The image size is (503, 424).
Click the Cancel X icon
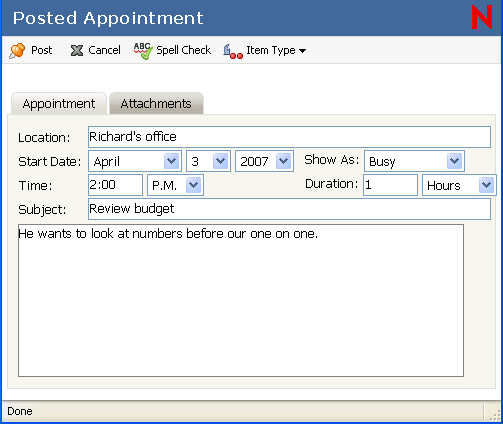coord(77,51)
